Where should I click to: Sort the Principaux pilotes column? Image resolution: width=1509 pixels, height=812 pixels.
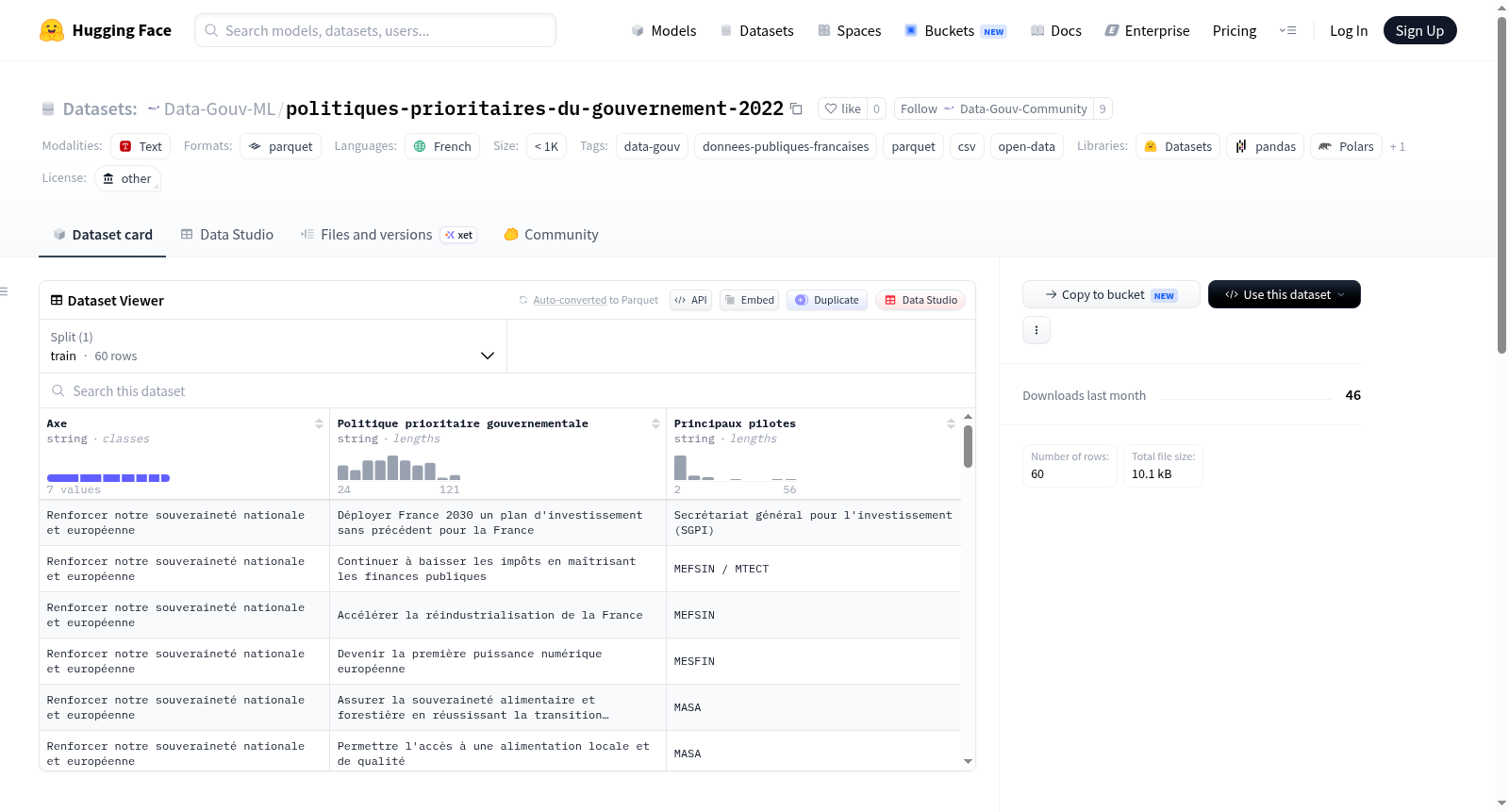(951, 423)
